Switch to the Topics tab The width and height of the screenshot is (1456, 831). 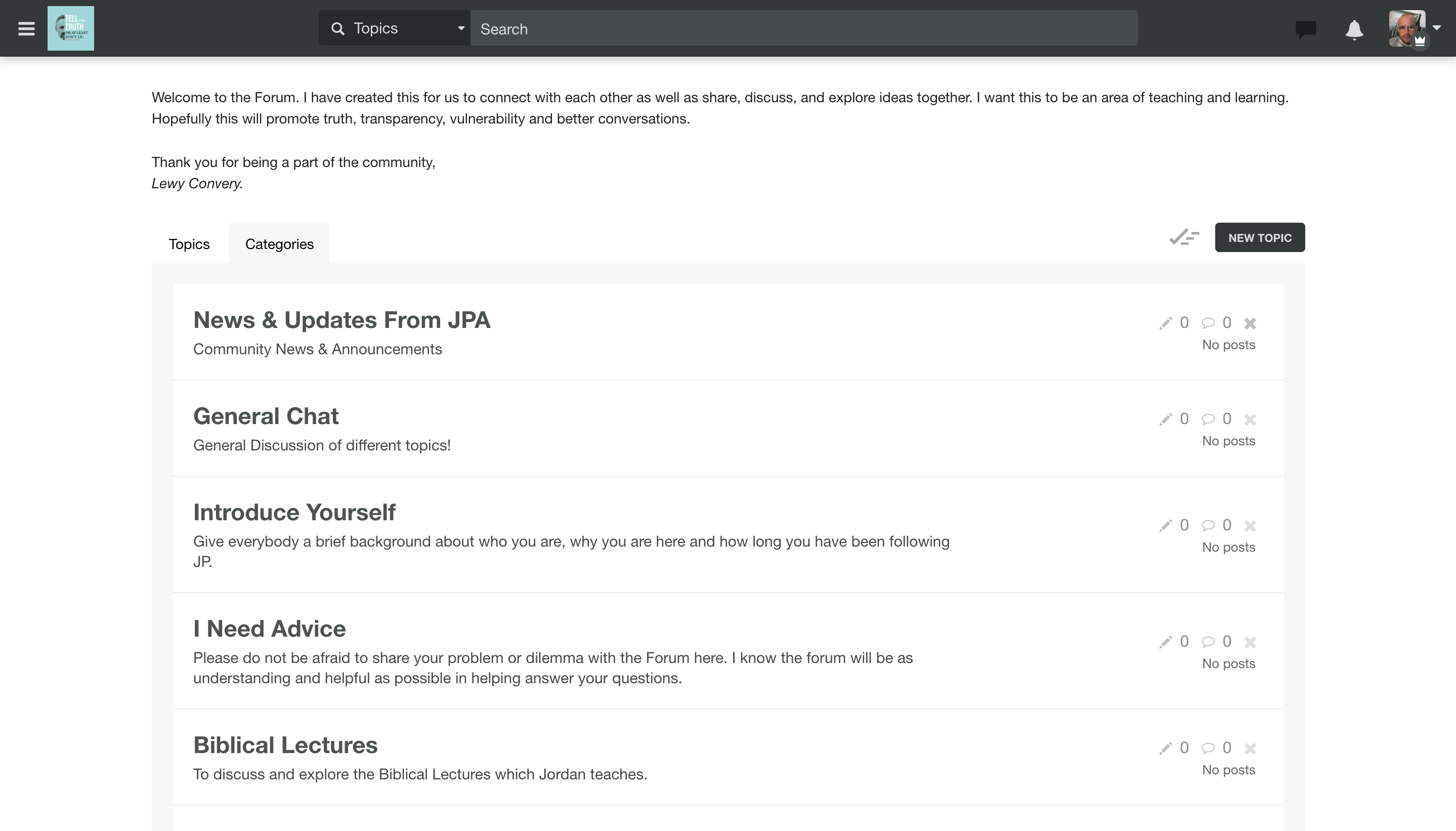click(189, 244)
